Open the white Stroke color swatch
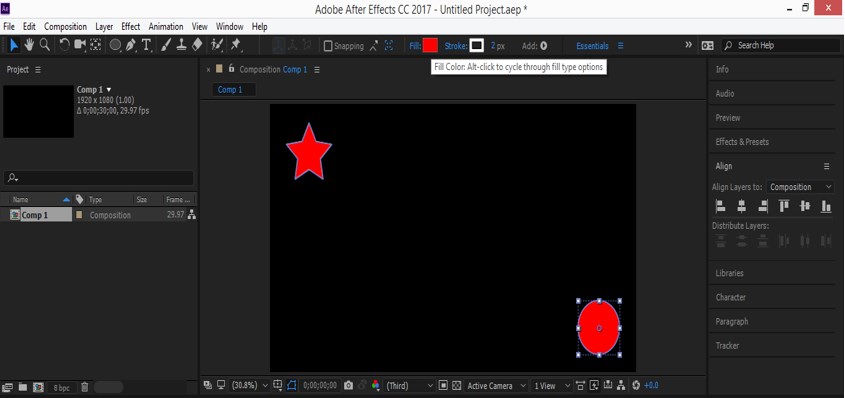This screenshot has width=845, height=398. (x=476, y=46)
